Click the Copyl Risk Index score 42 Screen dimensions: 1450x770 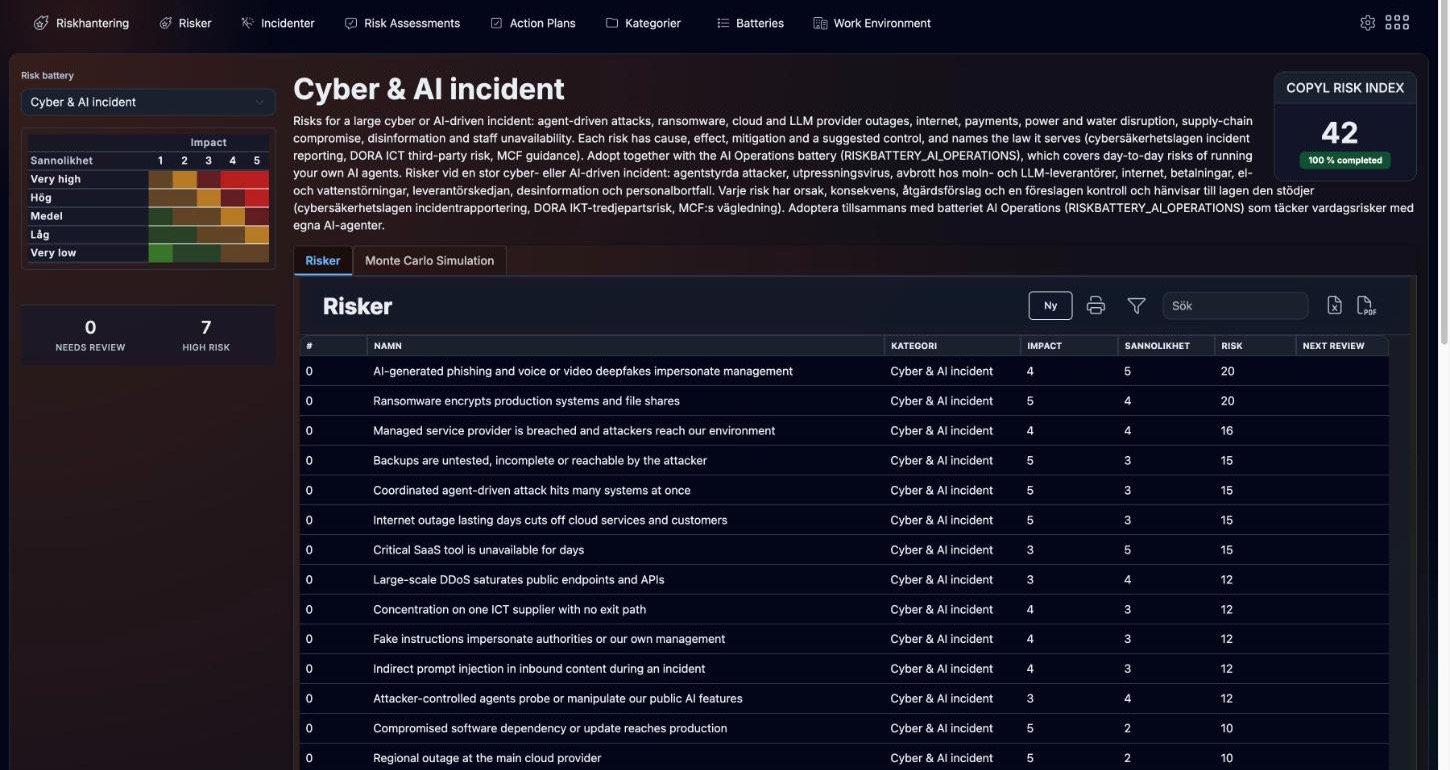coord(1339,132)
